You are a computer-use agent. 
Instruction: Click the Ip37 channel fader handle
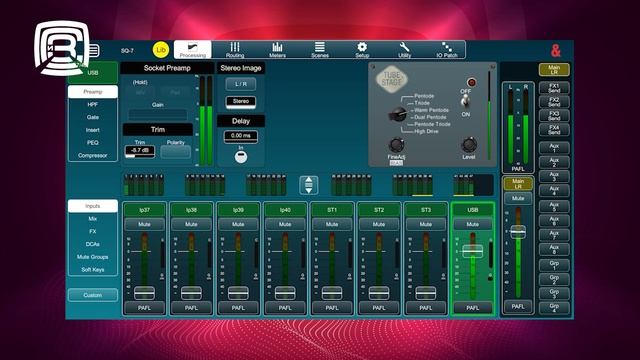click(144, 293)
